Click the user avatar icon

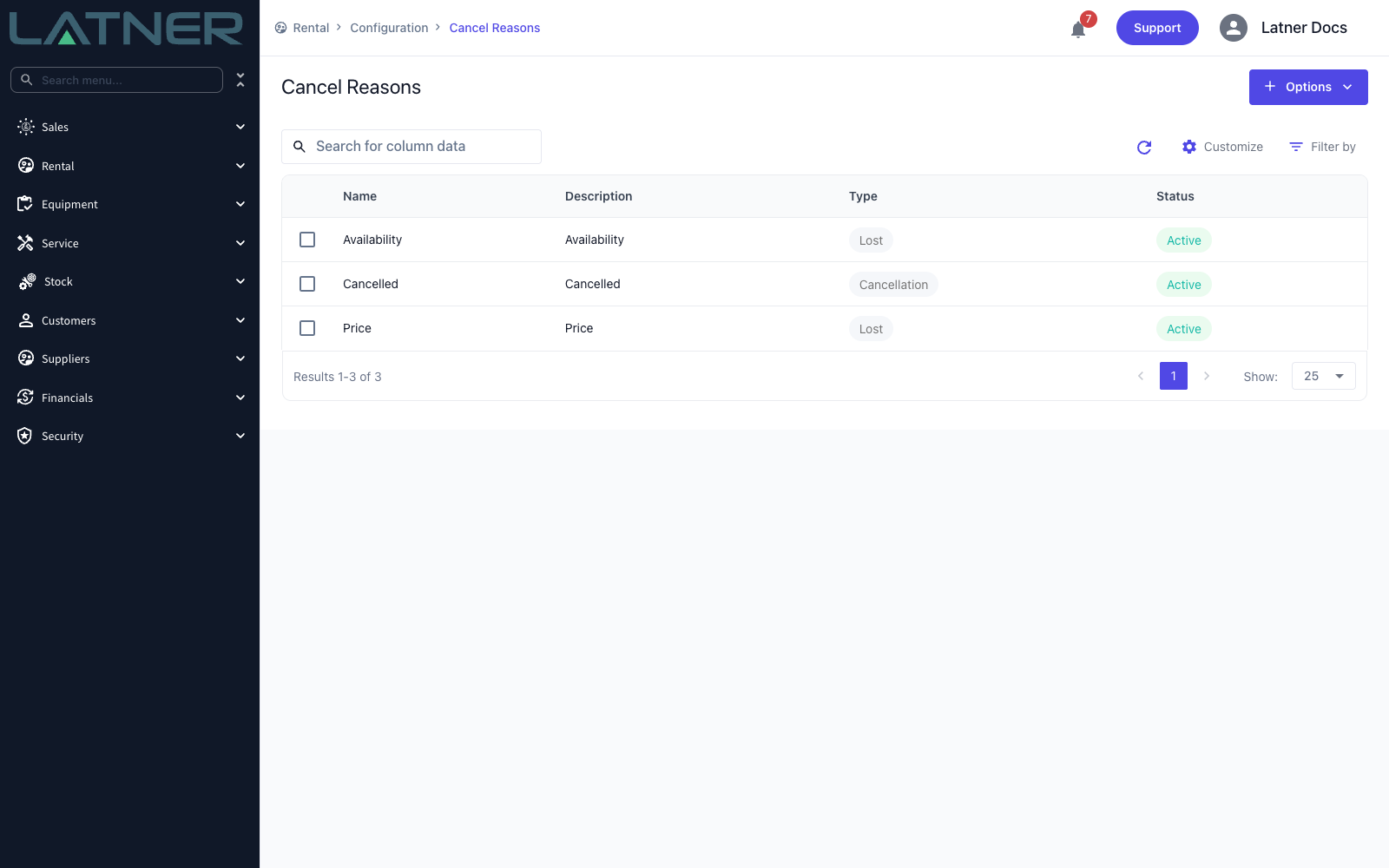coord(1233,28)
